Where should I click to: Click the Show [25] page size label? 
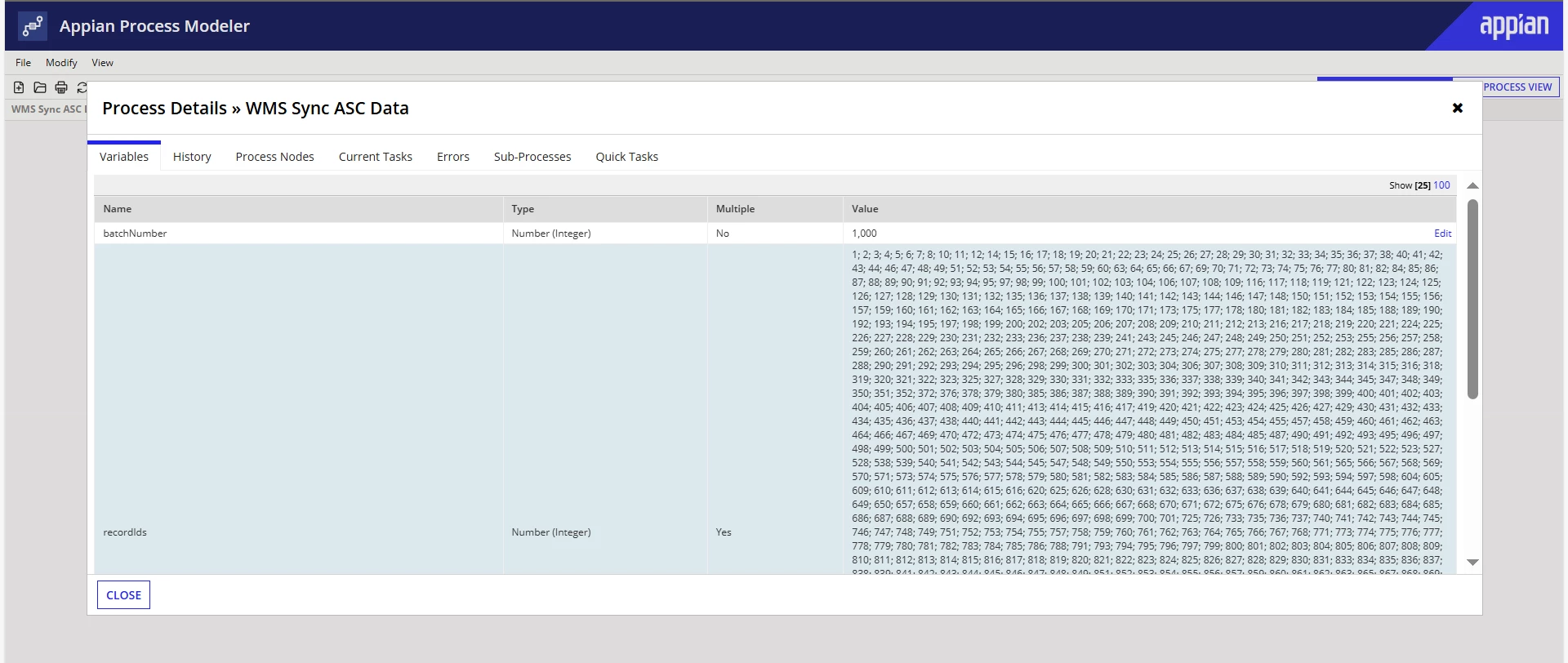click(1410, 185)
